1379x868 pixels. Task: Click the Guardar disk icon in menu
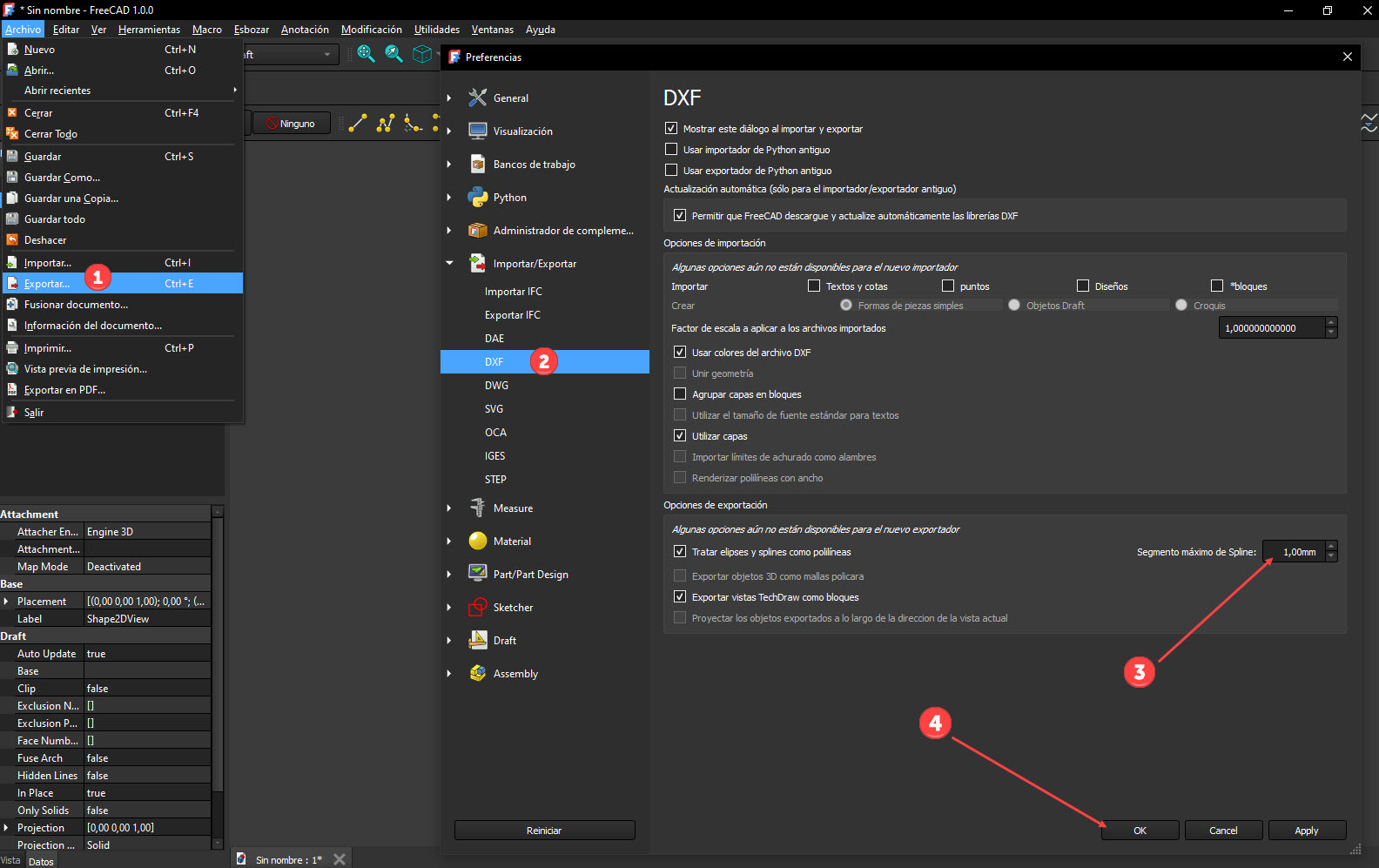(x=12, y=156)
